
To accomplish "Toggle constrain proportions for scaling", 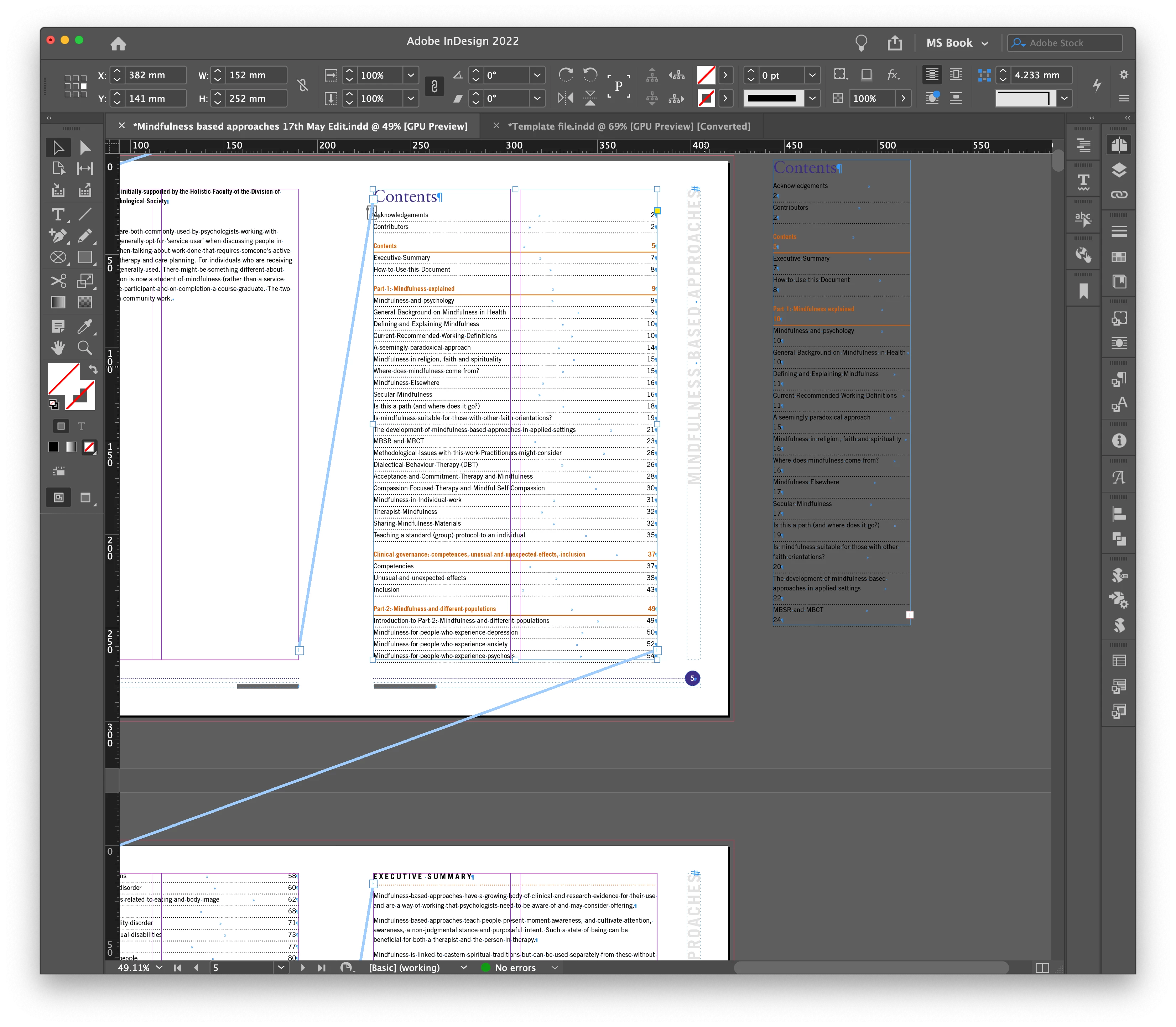I will pyautogui.click(x=435, y=87).
